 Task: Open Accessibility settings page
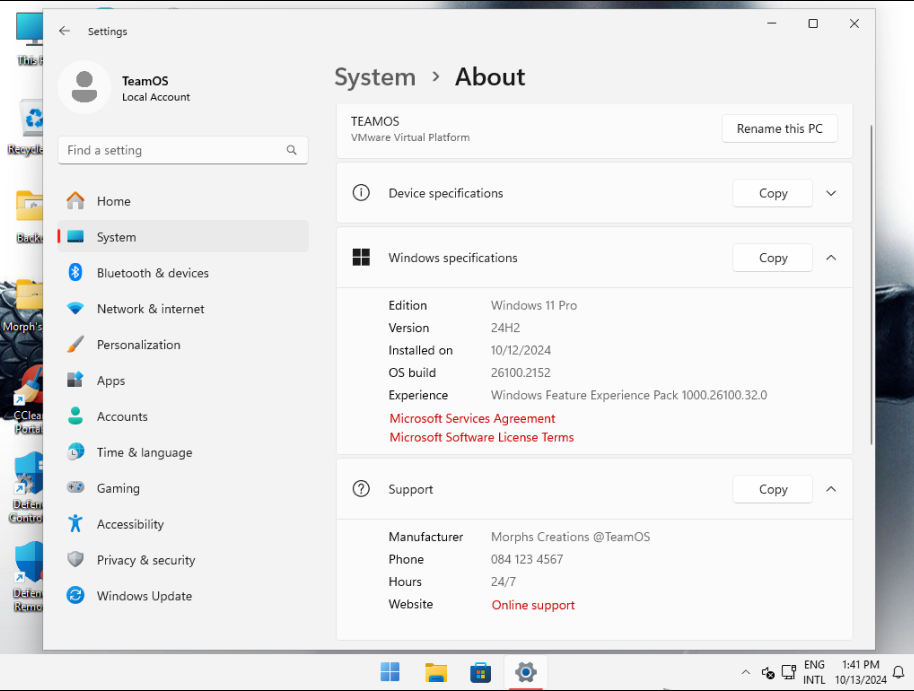tap(183, 524)
